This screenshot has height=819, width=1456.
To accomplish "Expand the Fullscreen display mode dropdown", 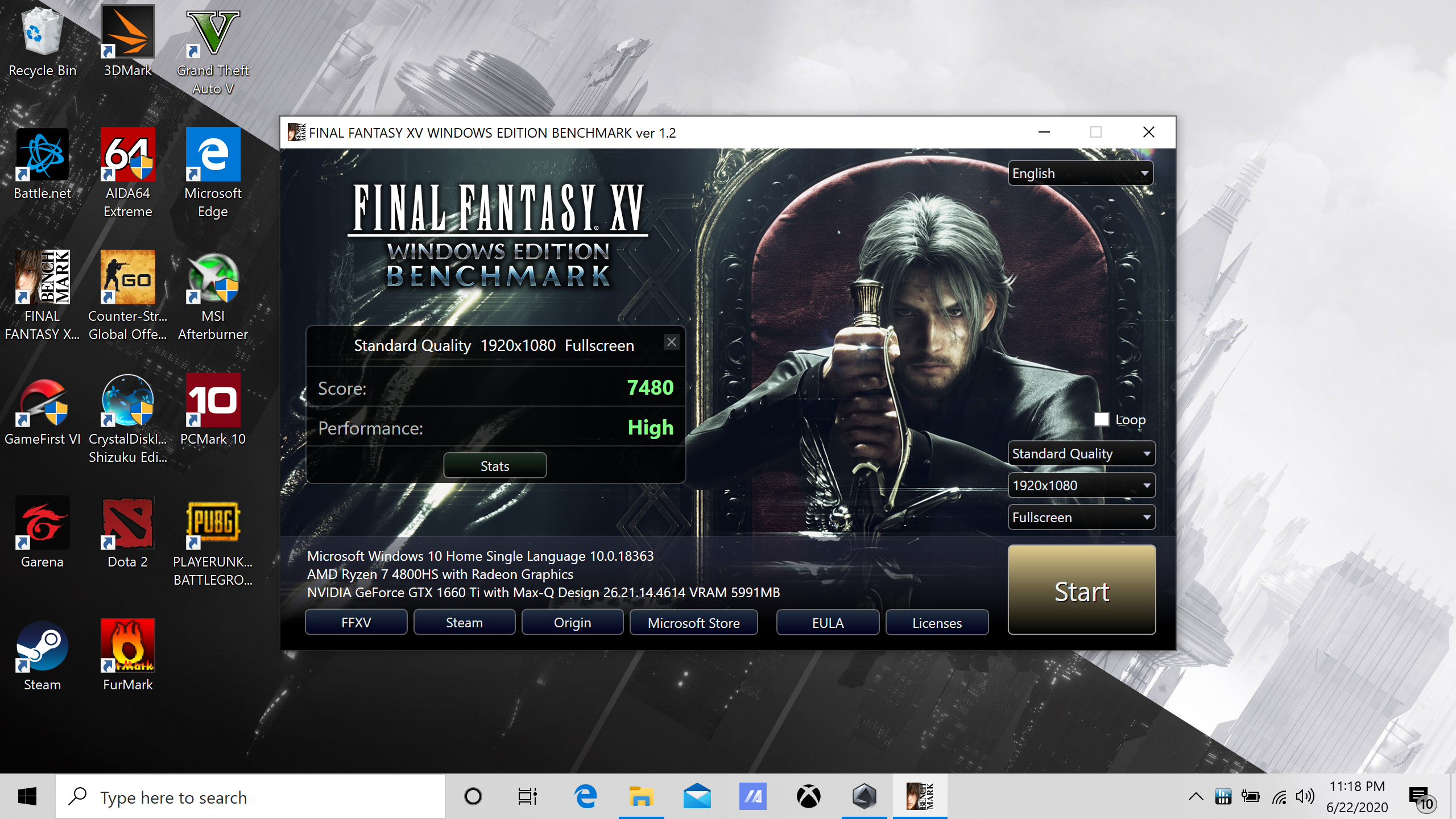I will [1081, 518].
